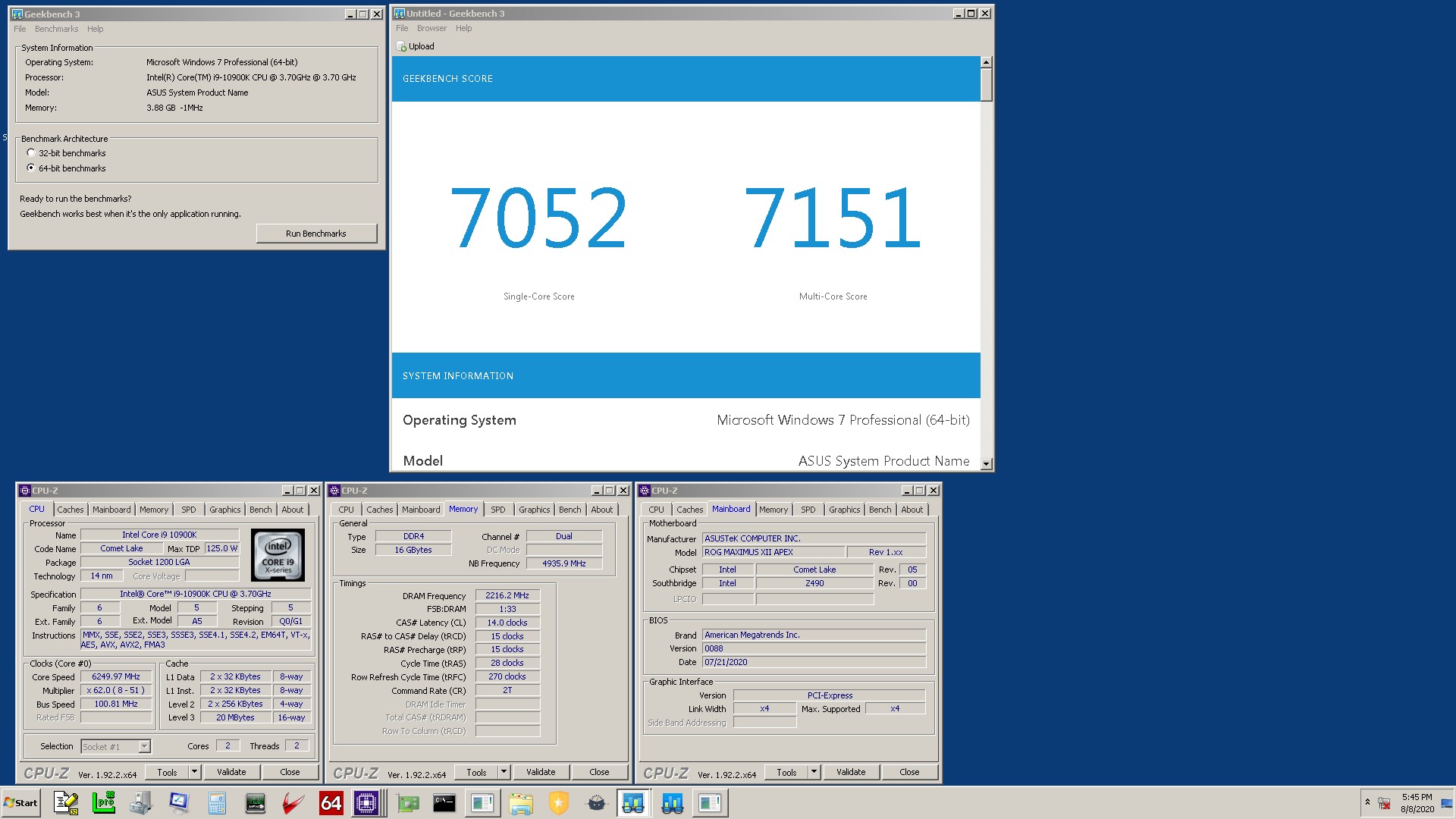Open the command prompt taskbar icon
This screenshot has width=1456, height=819.
coord(444,803)
